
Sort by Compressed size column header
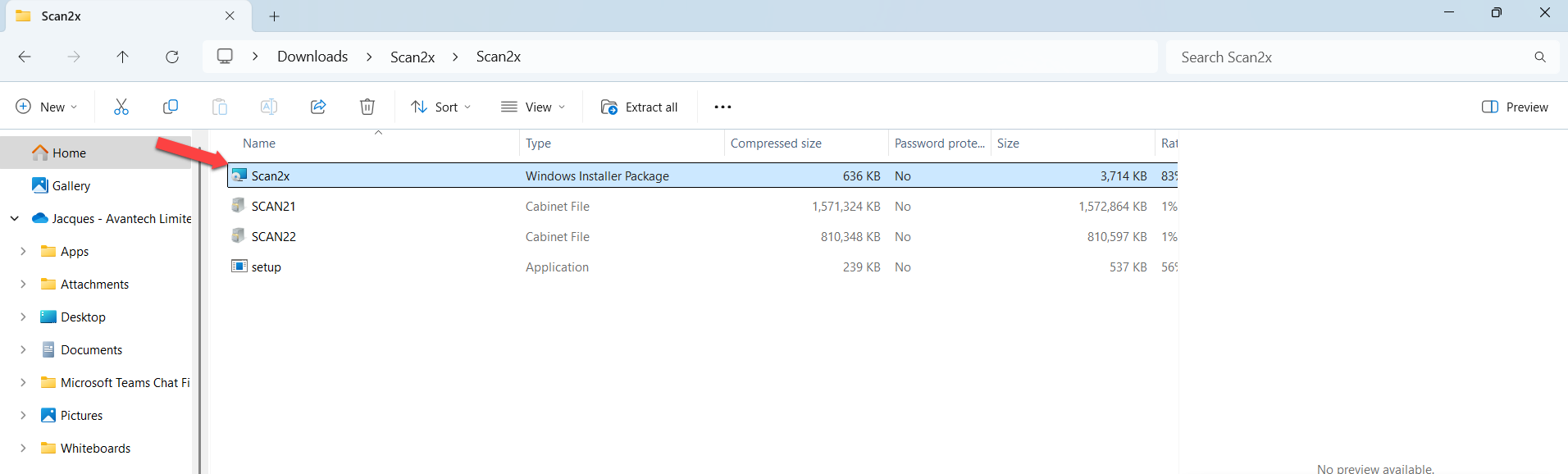pyautogui.click(x=776, y=144)
